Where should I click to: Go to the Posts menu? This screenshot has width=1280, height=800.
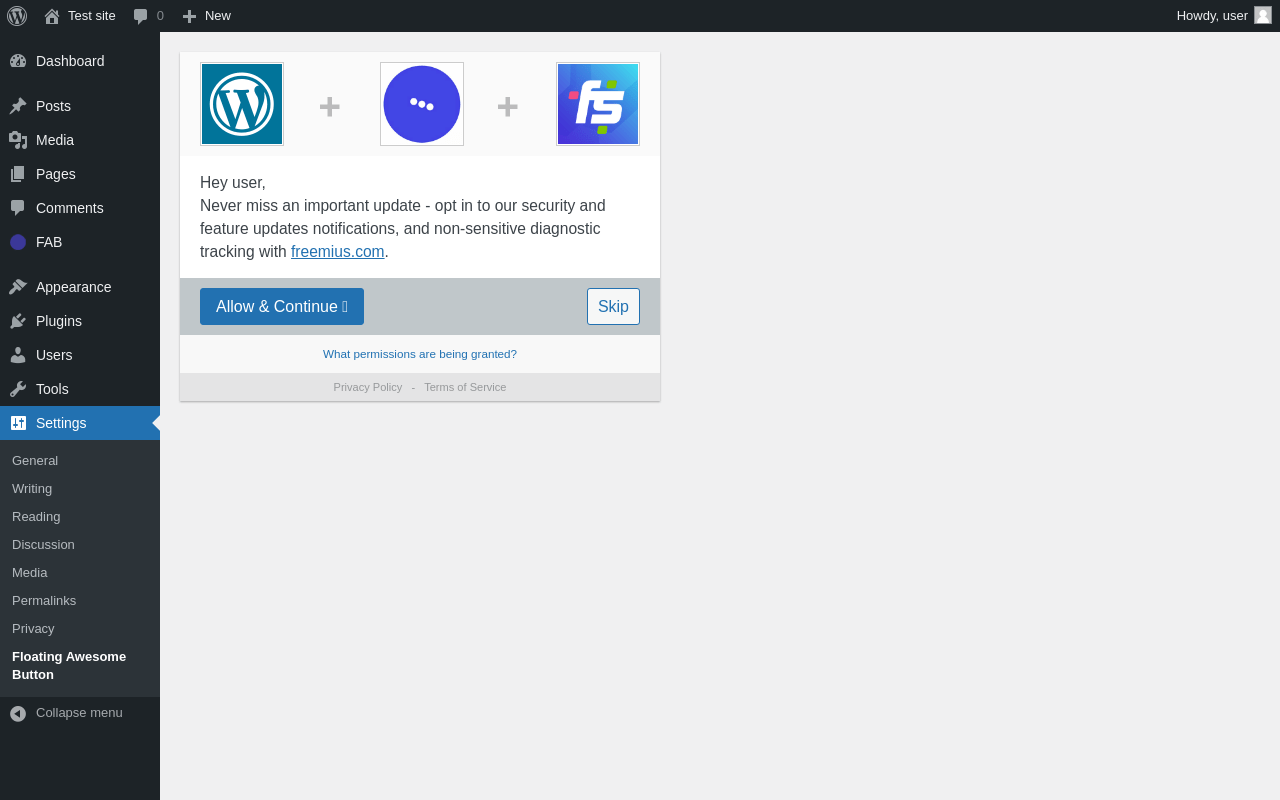coord(80,106)
